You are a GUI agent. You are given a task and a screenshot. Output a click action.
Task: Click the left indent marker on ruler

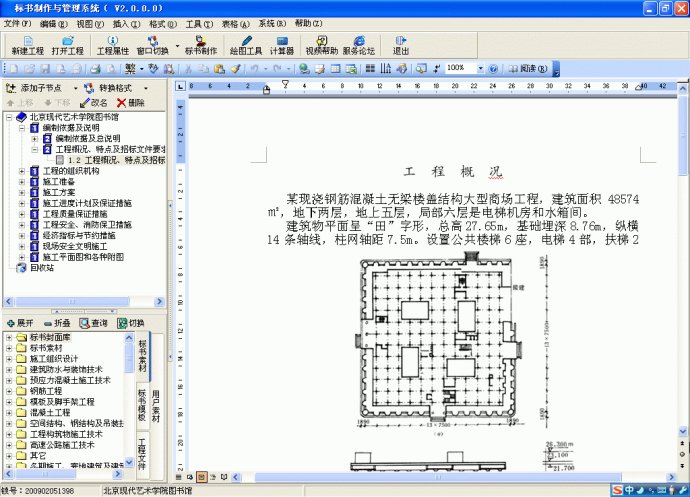point(266,90)
